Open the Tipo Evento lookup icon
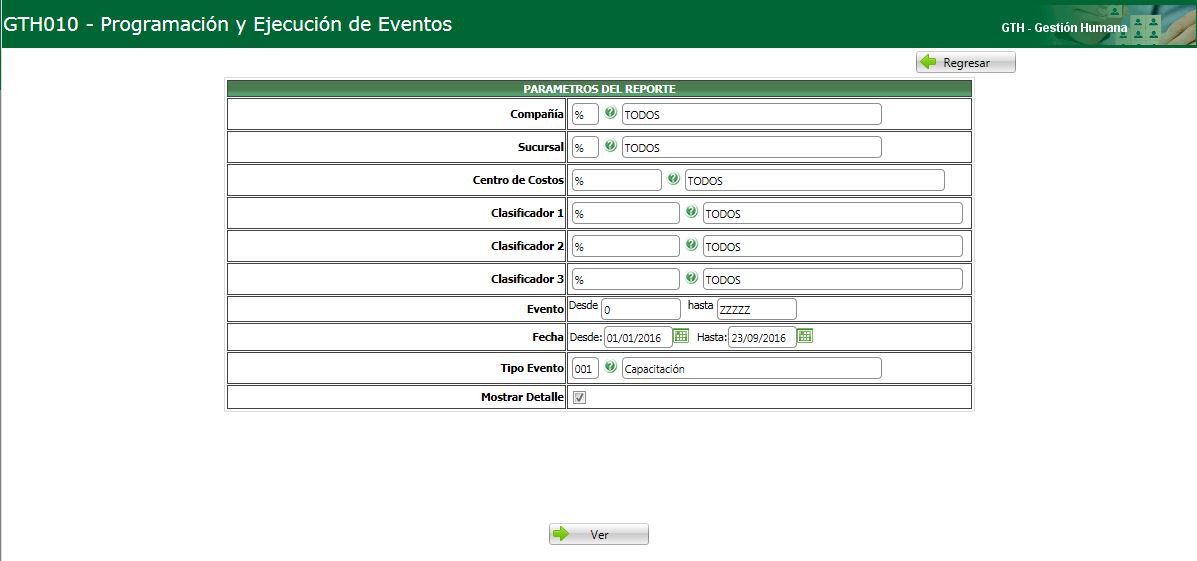Screen dimensions: 1197x561 click(611, 366)
